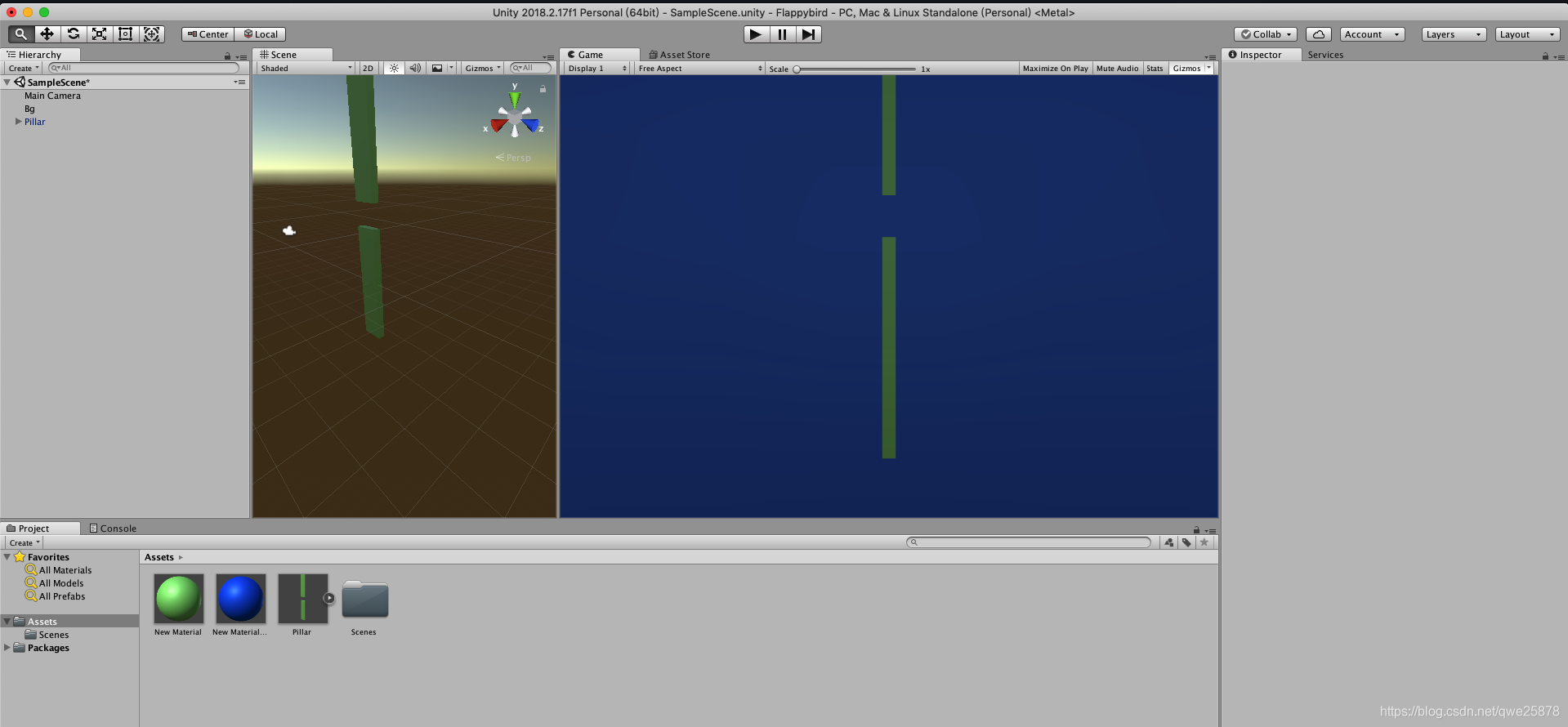Collapse Assets folder tree

point(7,622)
